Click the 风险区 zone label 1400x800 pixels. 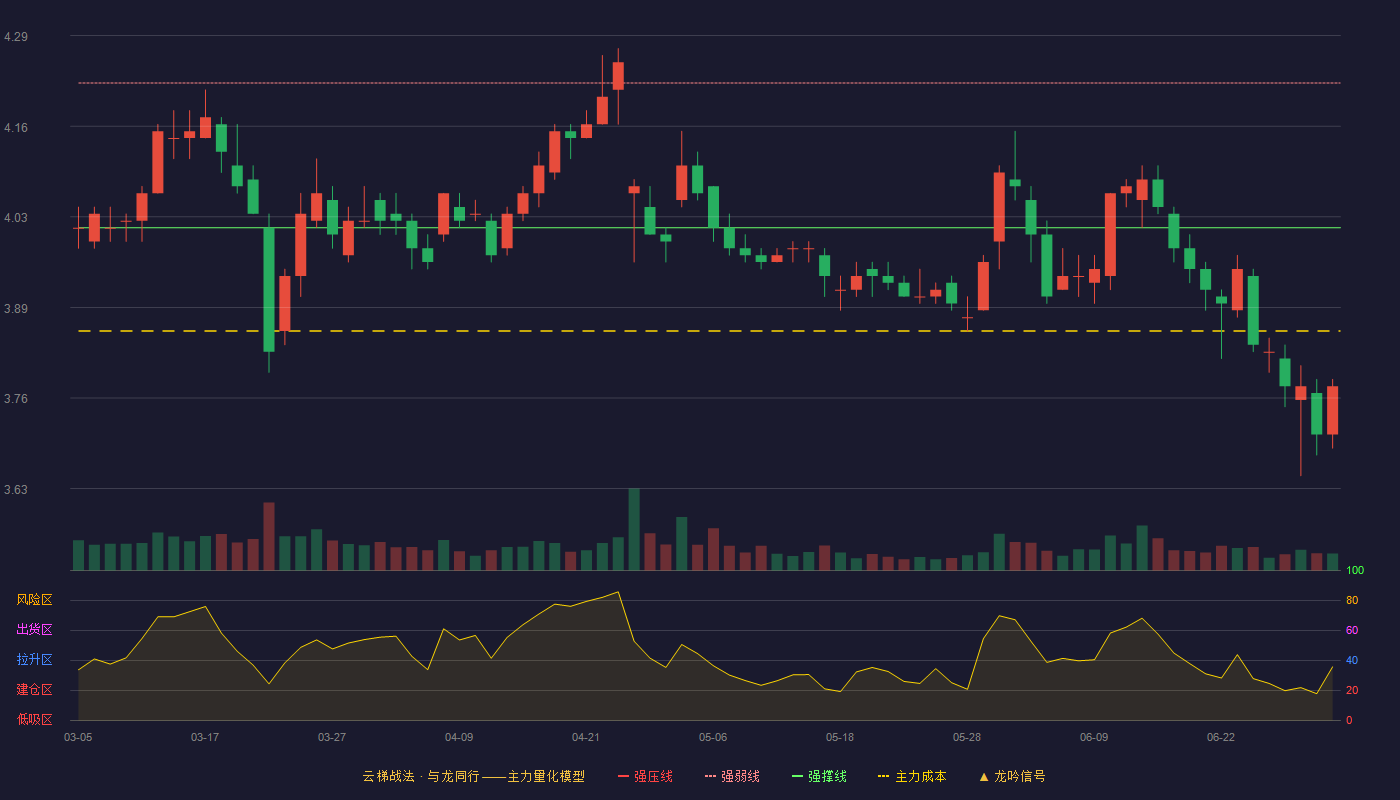pyautogui.click(x=34, y=600)
